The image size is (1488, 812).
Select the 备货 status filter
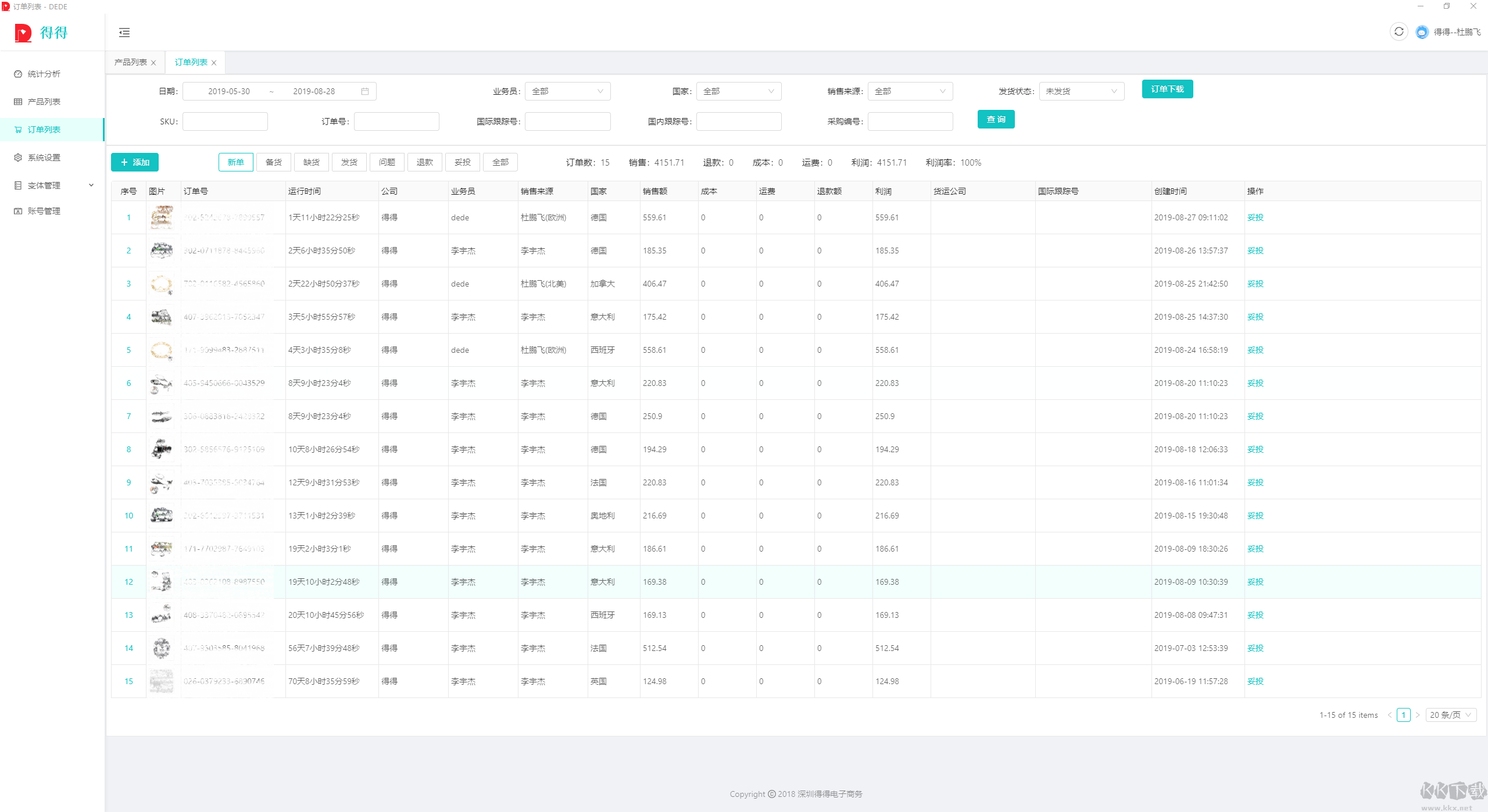(x=273, y=162)
